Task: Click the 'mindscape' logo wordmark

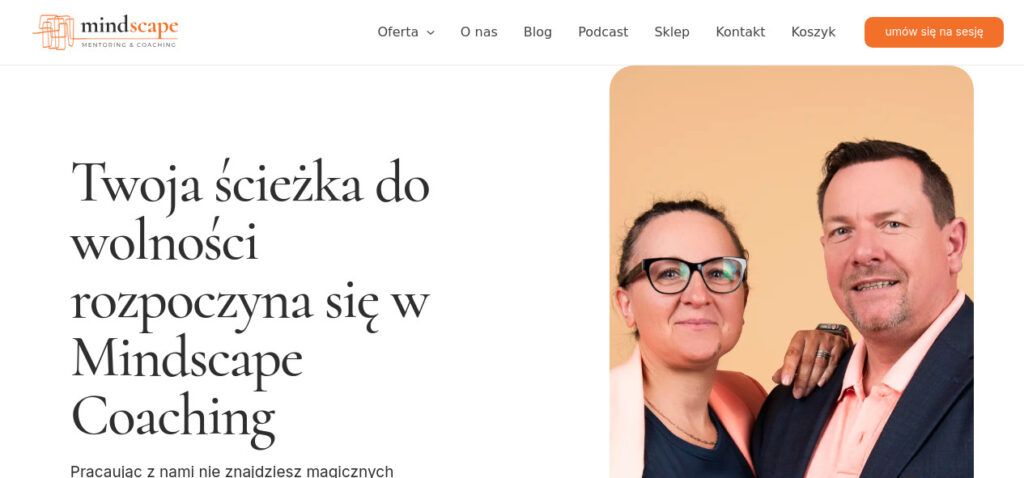Action: point(129,26)
